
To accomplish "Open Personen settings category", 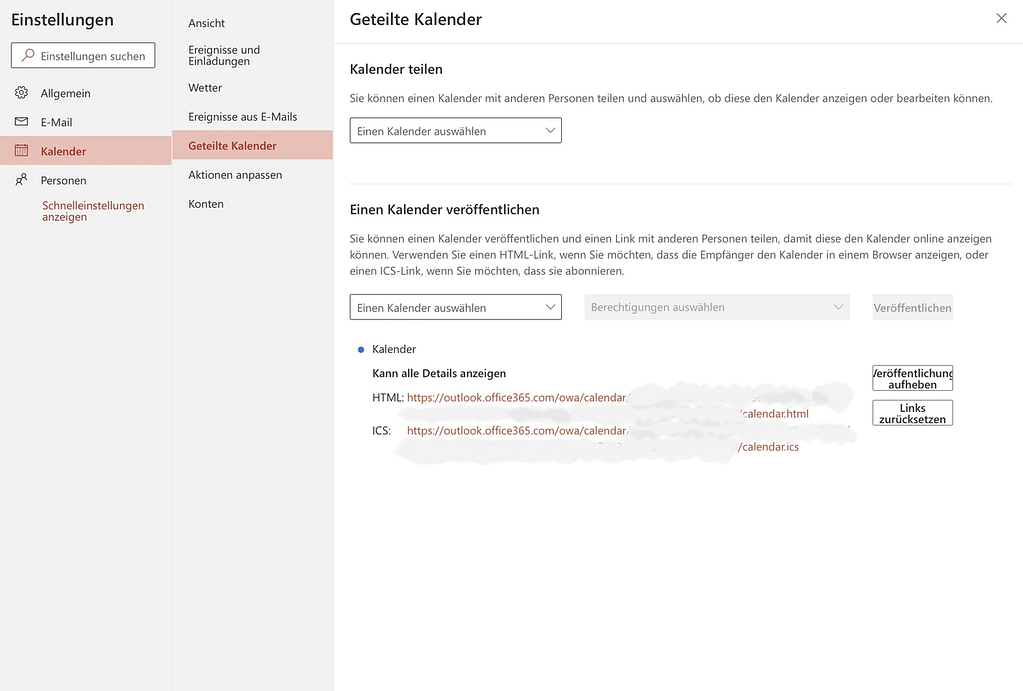I will click(85, 180).
